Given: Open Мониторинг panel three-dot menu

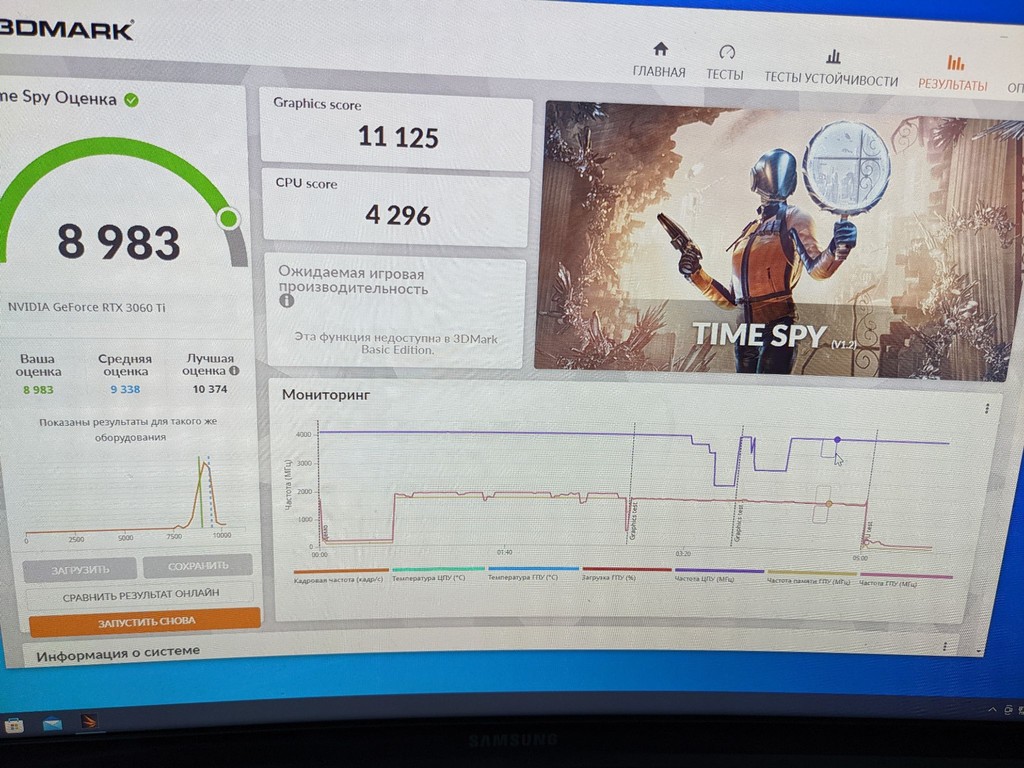Looking at the screenshot, I should coord(986,409).
